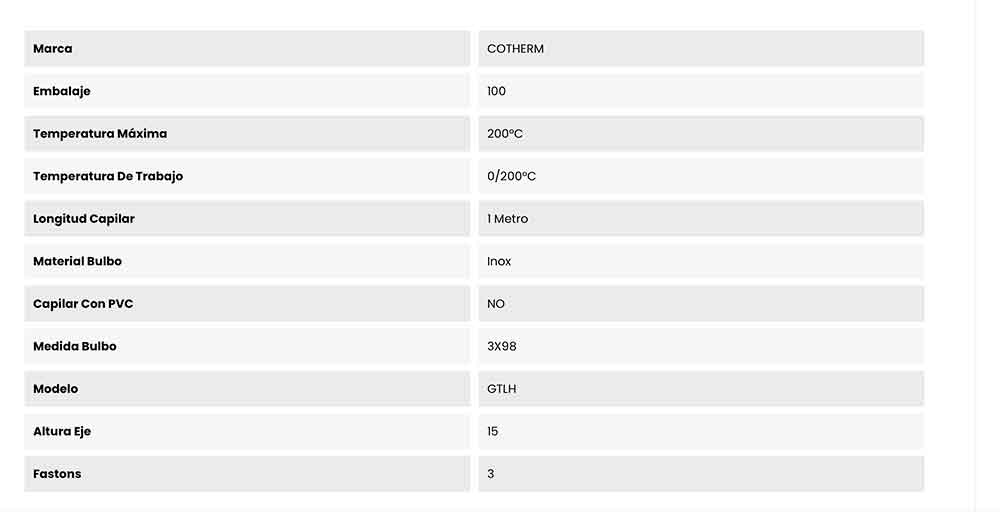Click the Temperatura Máxima label
This screenshot has width=1000, height=512.
[x=100, y=134]
